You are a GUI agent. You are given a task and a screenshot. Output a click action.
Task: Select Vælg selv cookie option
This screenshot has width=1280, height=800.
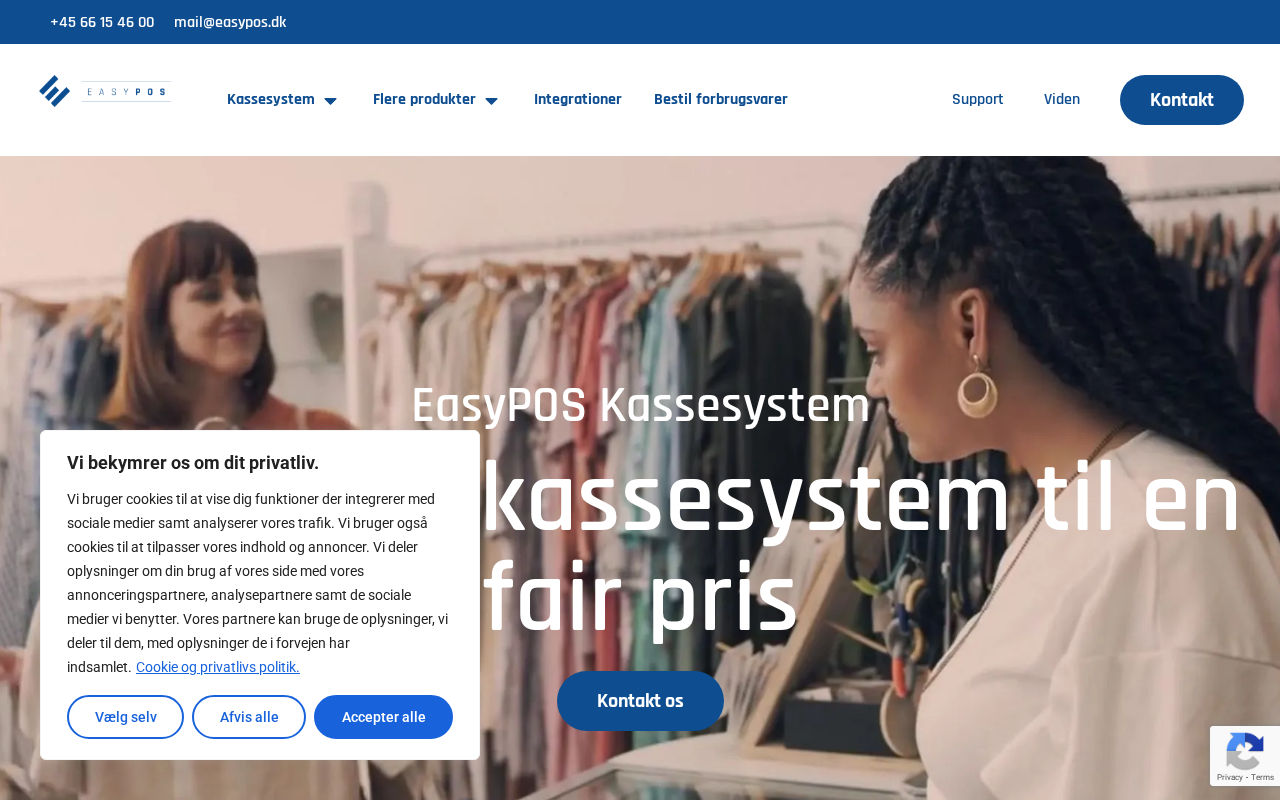click(126, 717)
